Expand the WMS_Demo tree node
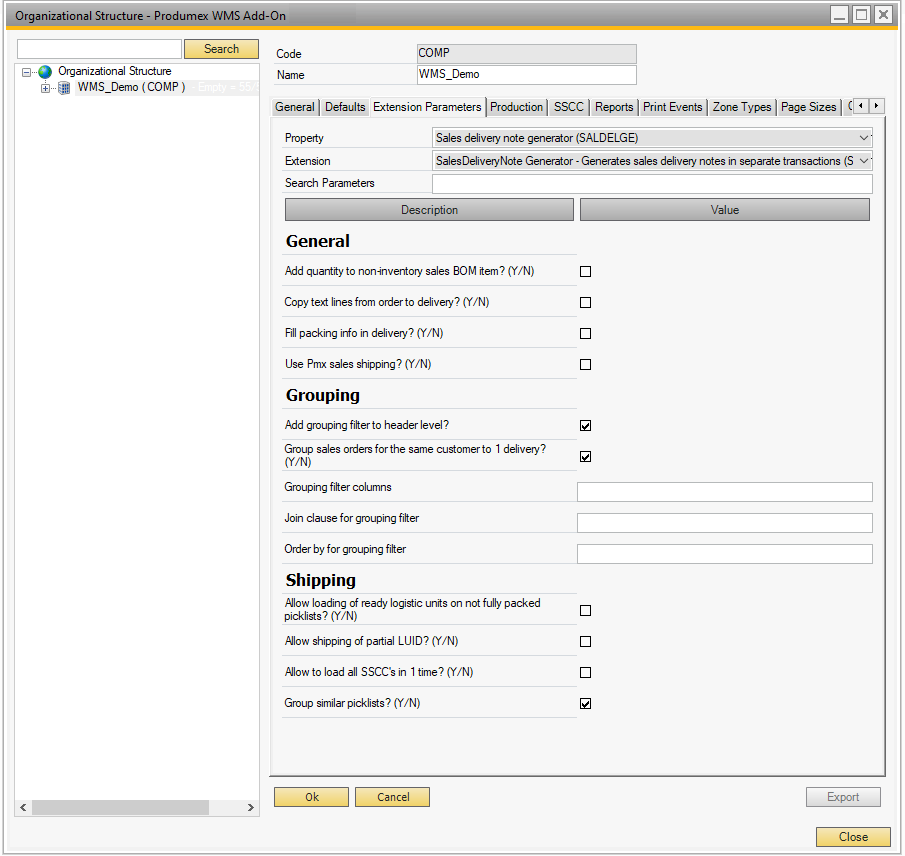905x856 pixels. pos(45,88)
